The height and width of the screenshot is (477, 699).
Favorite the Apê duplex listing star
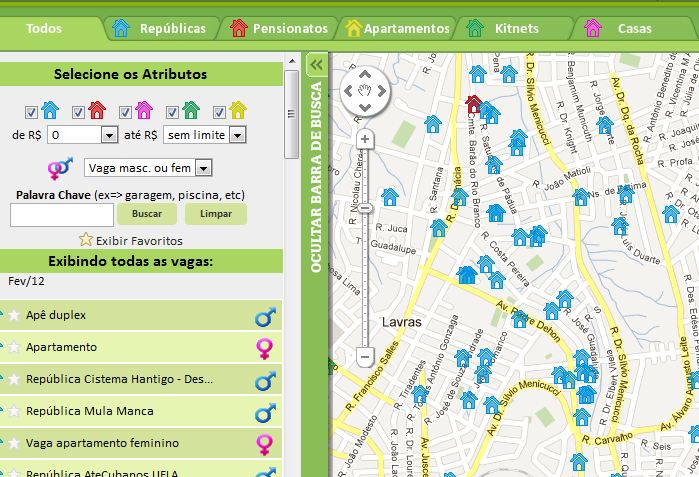tap(14, 316)
